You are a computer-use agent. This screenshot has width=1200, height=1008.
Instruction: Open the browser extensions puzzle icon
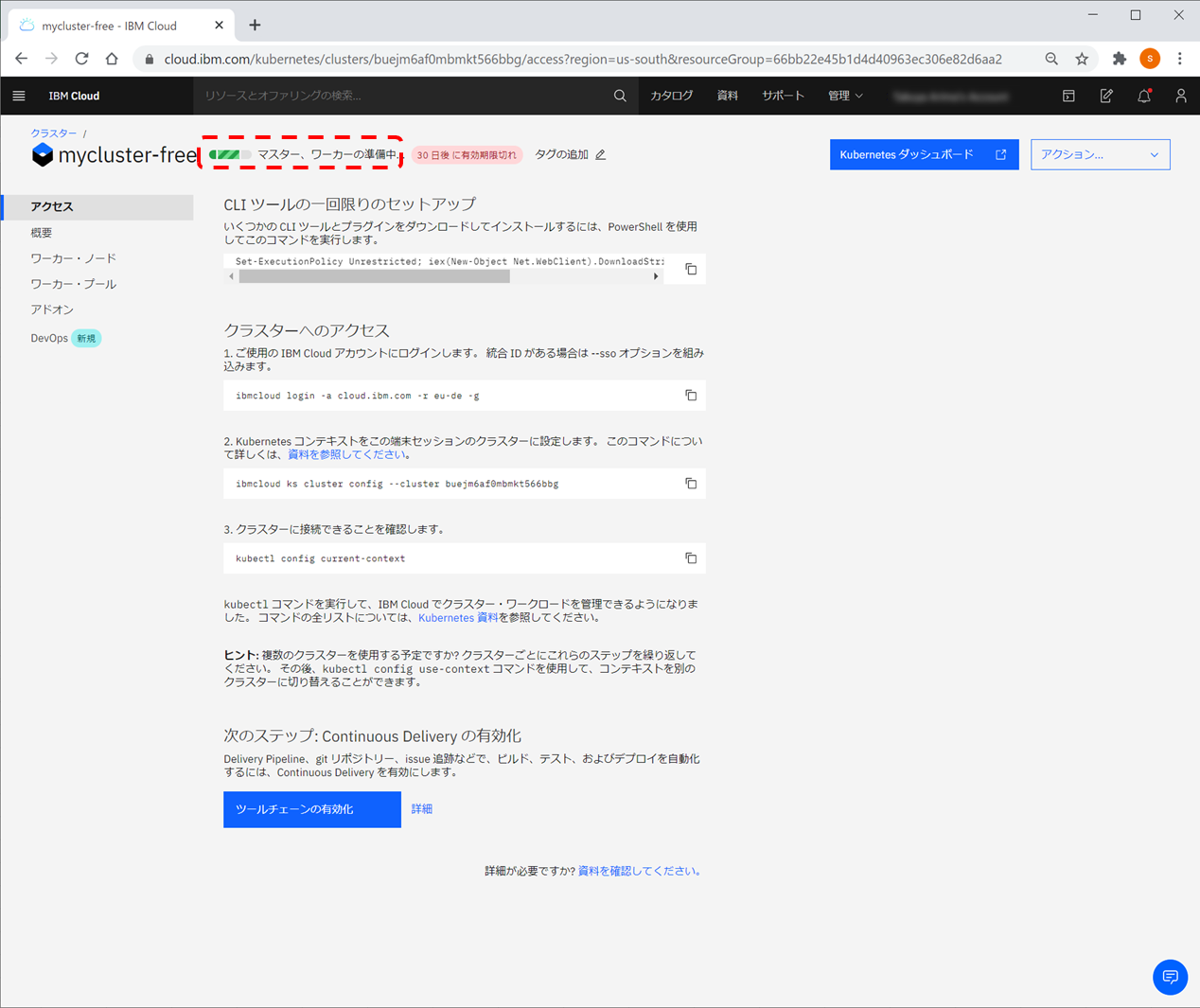pos(1120,59)
